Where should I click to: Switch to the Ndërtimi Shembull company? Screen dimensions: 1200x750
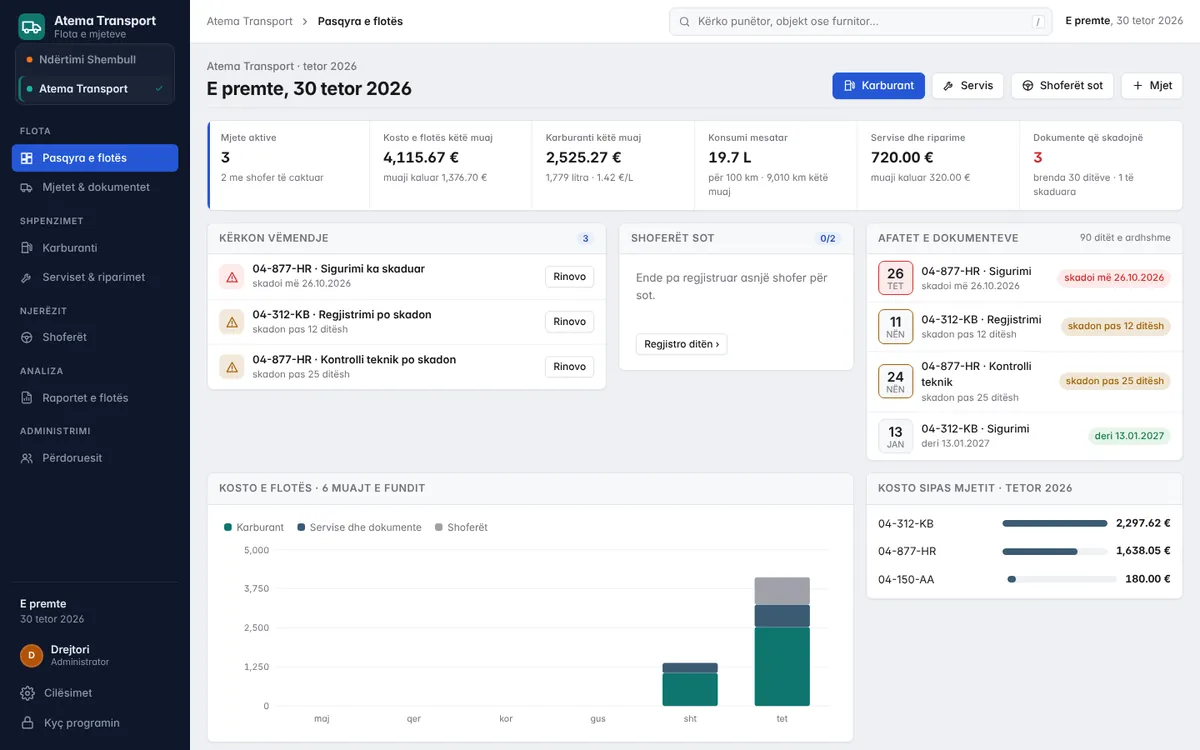point(95,60)
